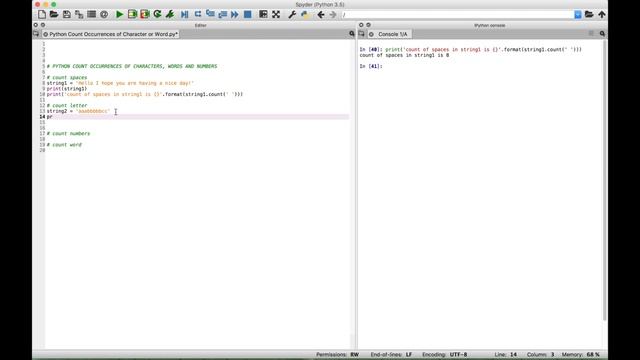This screenshot has height=360, width=640.
Task: Open working directory dropdown arrow
Action: point(578,15)
